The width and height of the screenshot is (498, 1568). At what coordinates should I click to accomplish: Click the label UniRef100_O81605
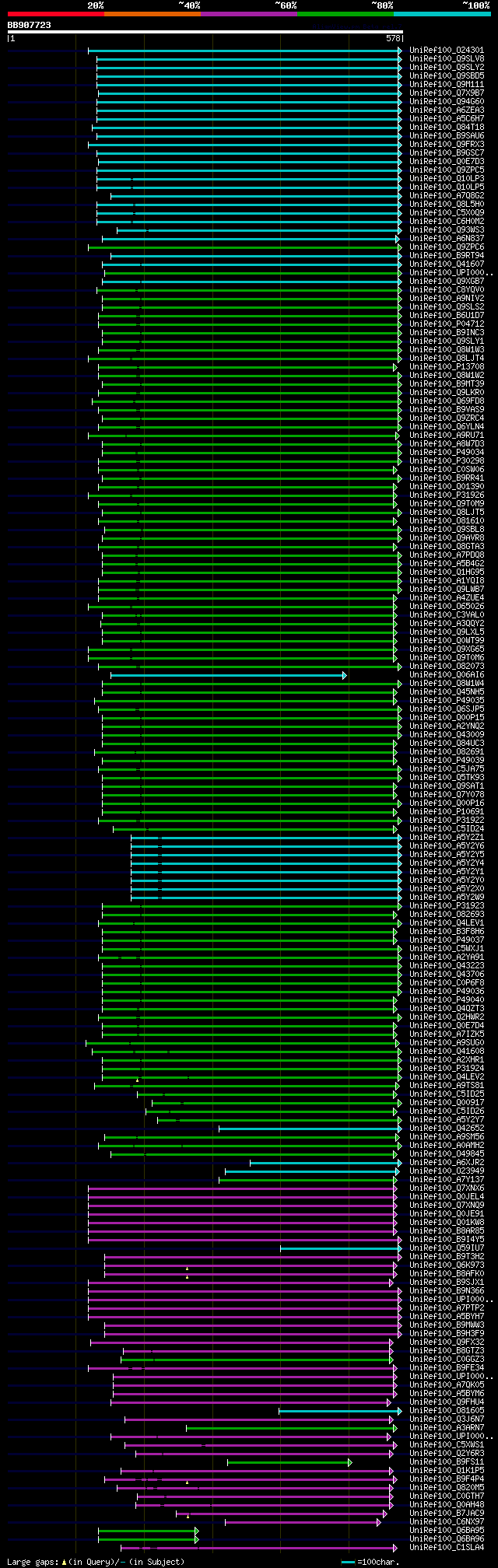pyautogui.click(x=447, y=1411)
